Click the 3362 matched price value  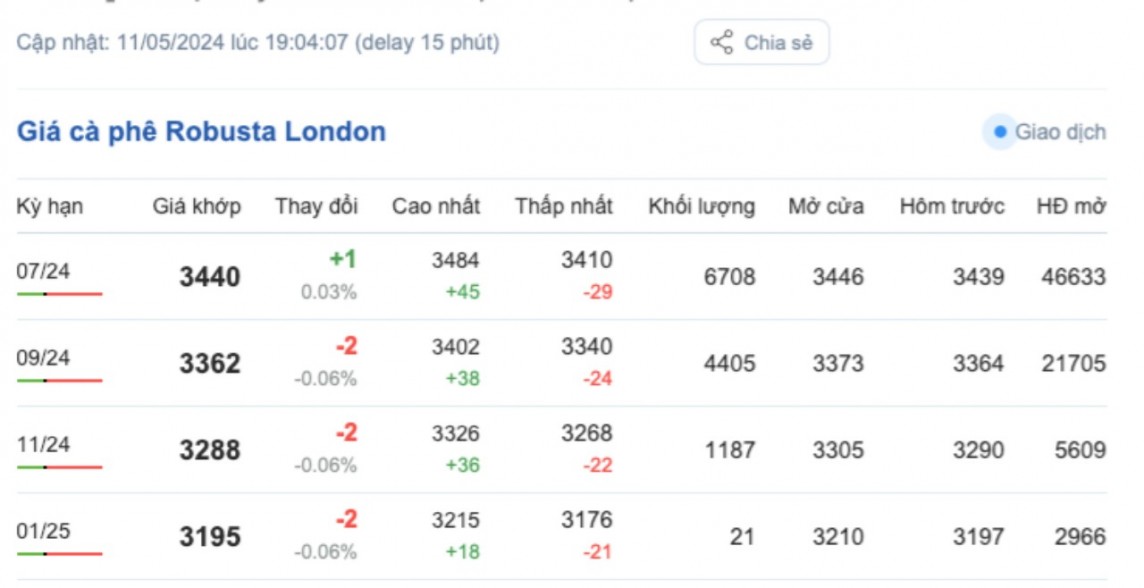coord(210,364)
